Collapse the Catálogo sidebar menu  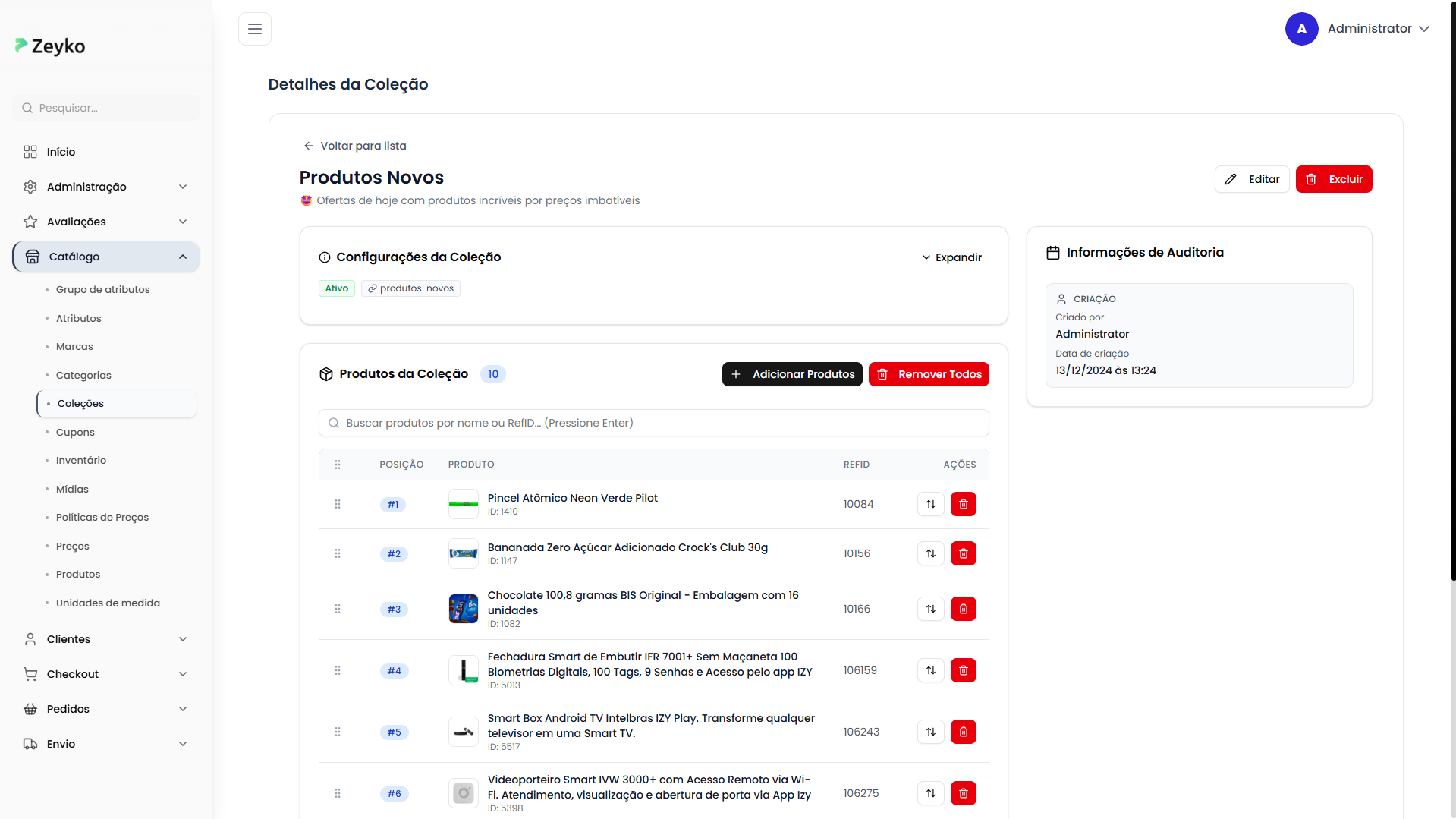point(182,257)
